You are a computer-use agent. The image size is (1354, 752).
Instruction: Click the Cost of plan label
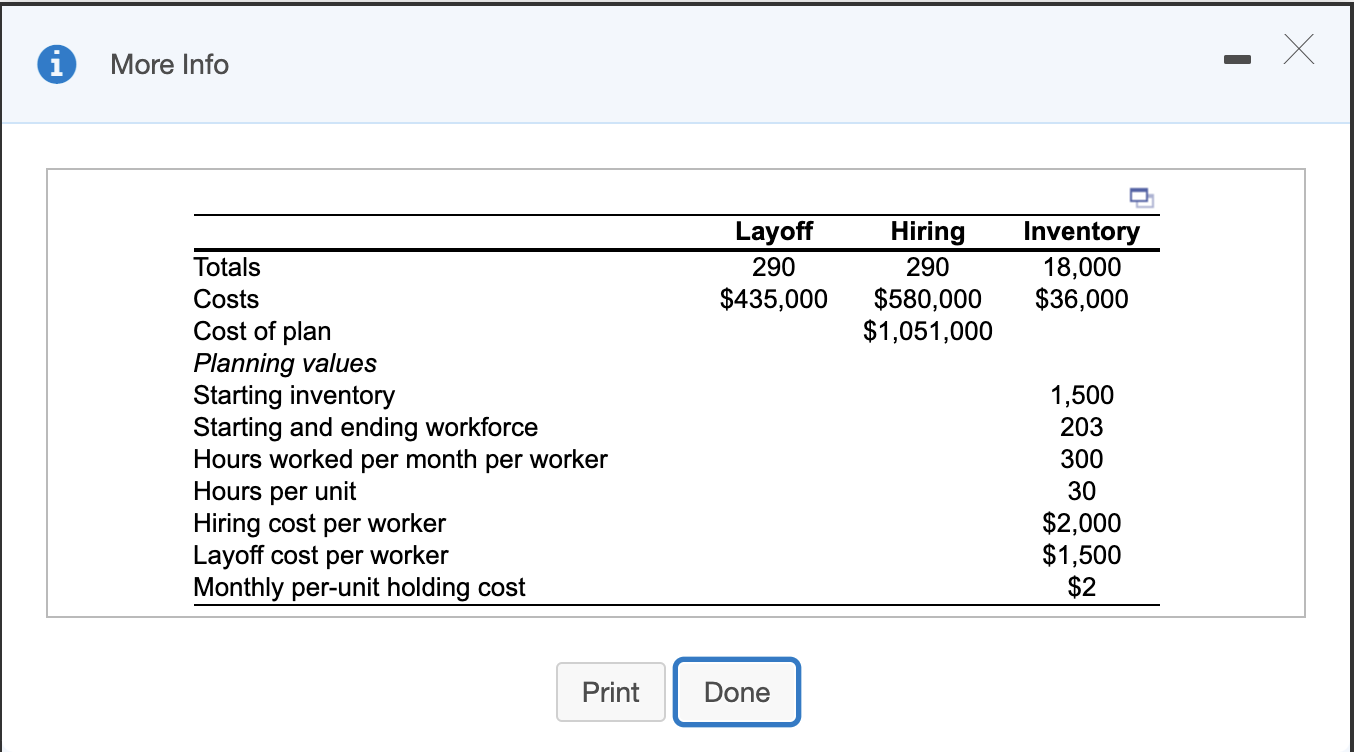point(262,331)
